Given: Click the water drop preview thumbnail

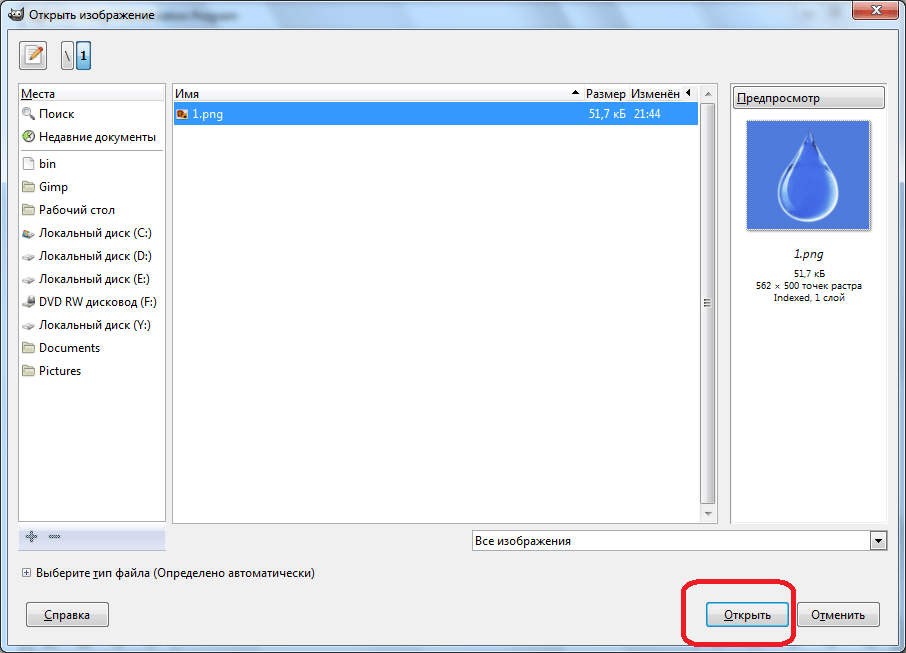Looking at the screenshot, I should tap(808, 175).
